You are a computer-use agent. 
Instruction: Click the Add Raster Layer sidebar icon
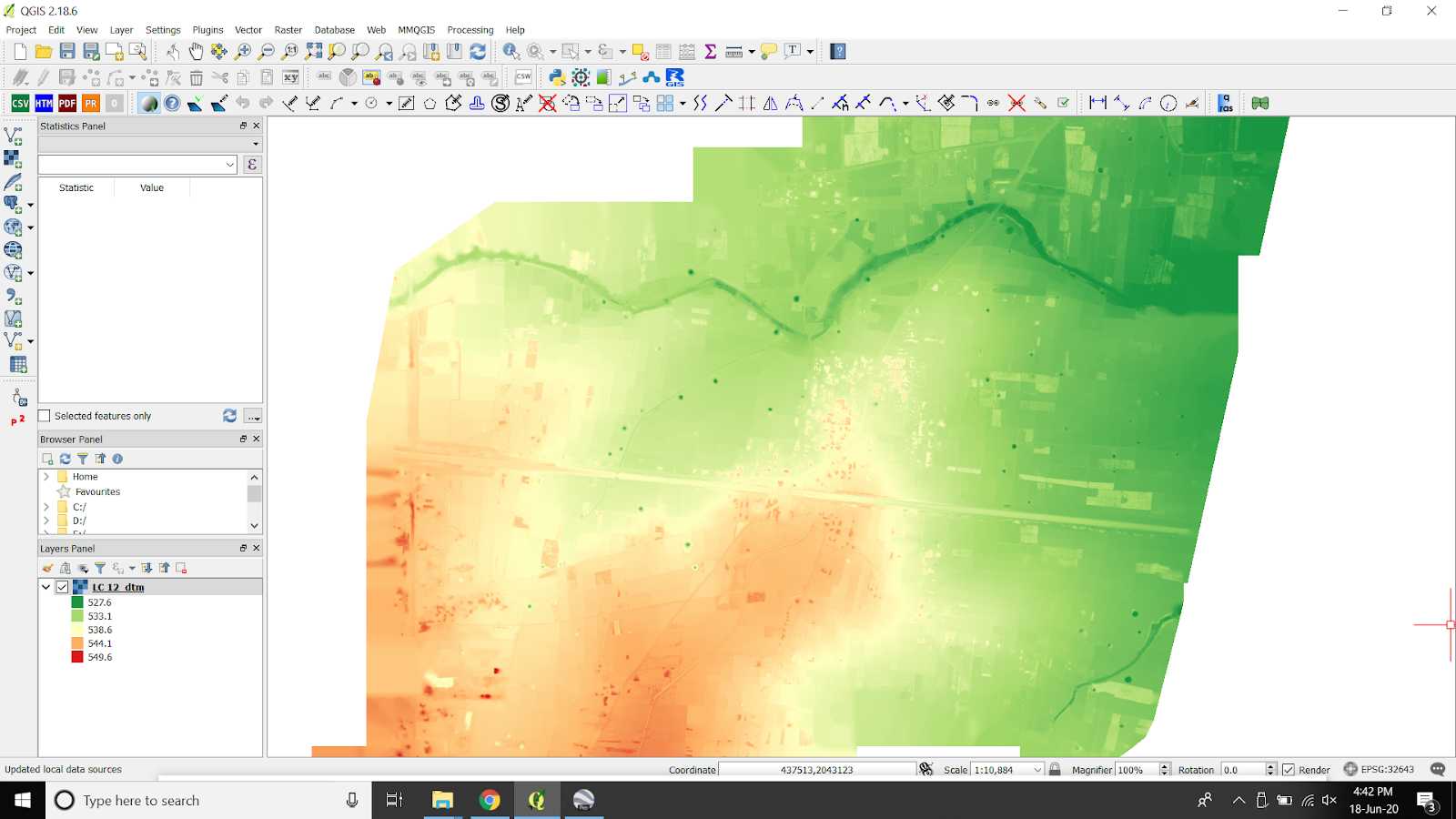pos(13,158)
